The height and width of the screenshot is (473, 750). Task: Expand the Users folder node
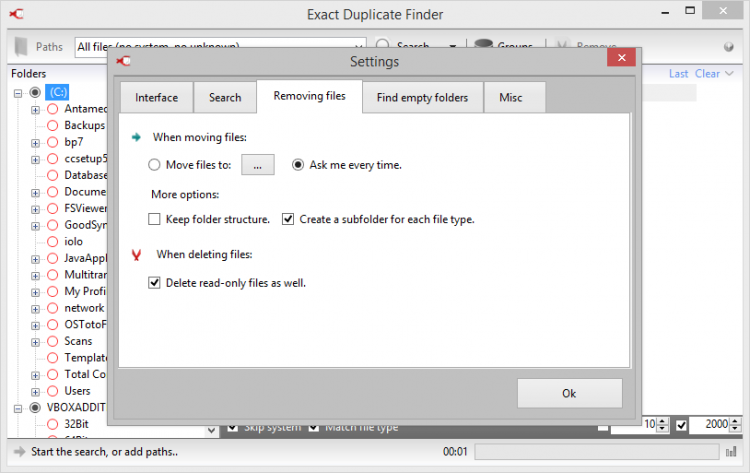tap(35, 392)
